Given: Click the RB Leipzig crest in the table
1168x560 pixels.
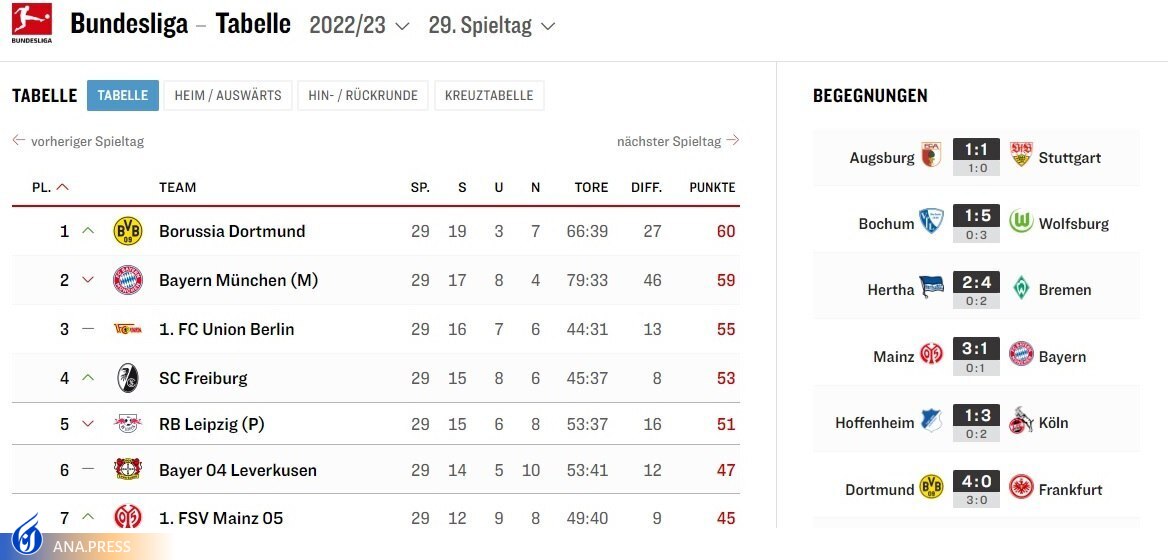Looking at the screenshot, I should 128,424.
